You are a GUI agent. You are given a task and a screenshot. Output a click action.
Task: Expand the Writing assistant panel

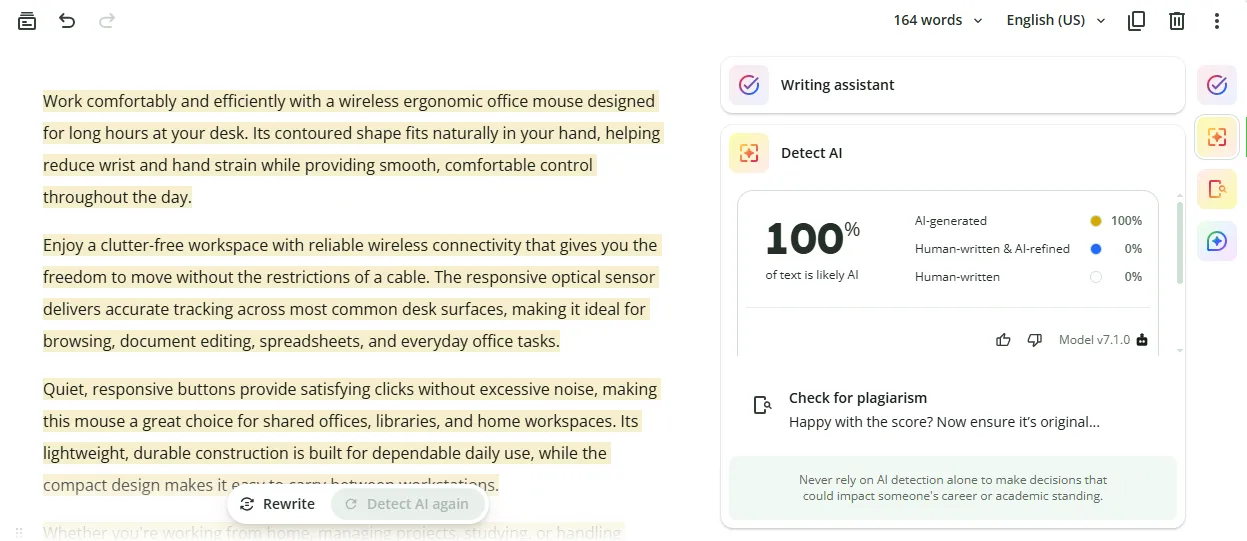952,85
